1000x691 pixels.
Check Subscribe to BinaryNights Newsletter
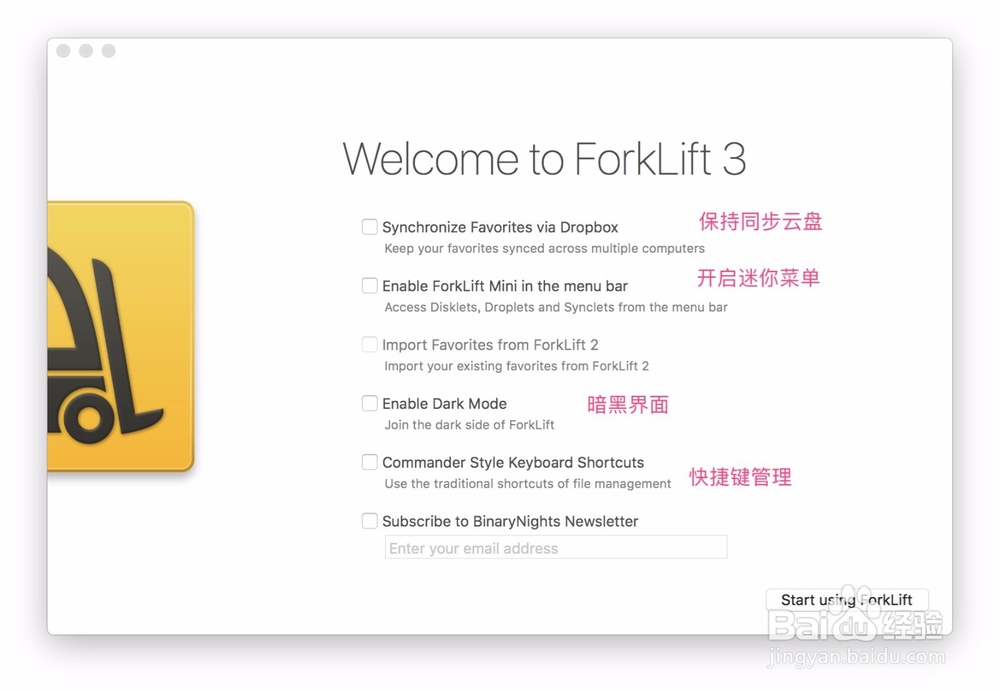pos(369,521)
